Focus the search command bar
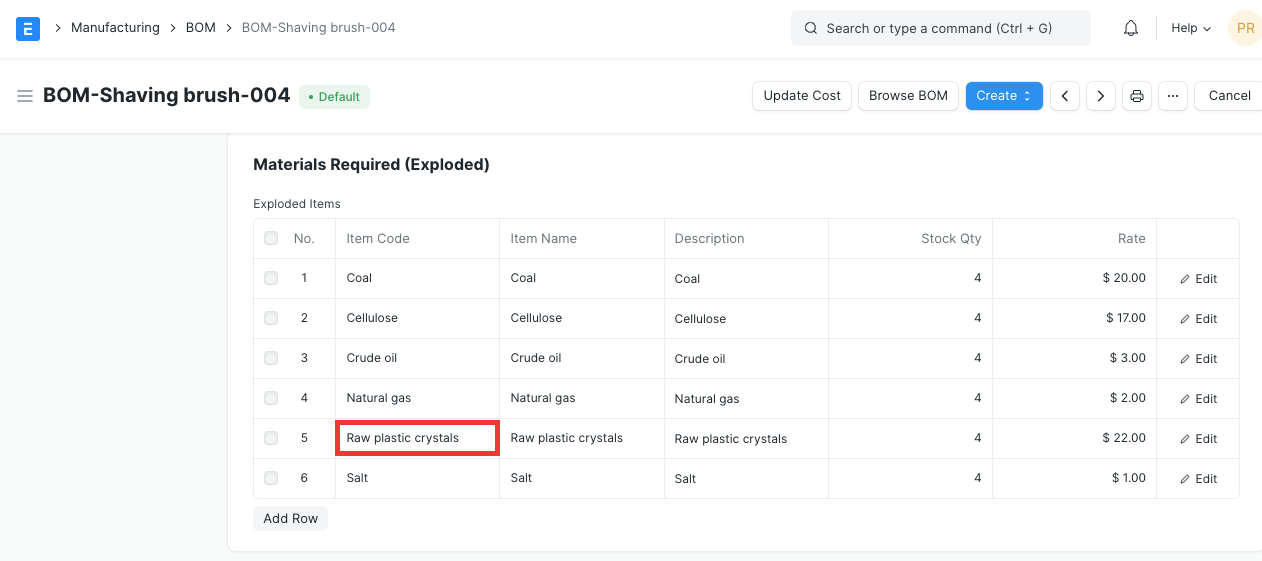This screenshot has width=1262, height=561. click(x=940, y=28)
